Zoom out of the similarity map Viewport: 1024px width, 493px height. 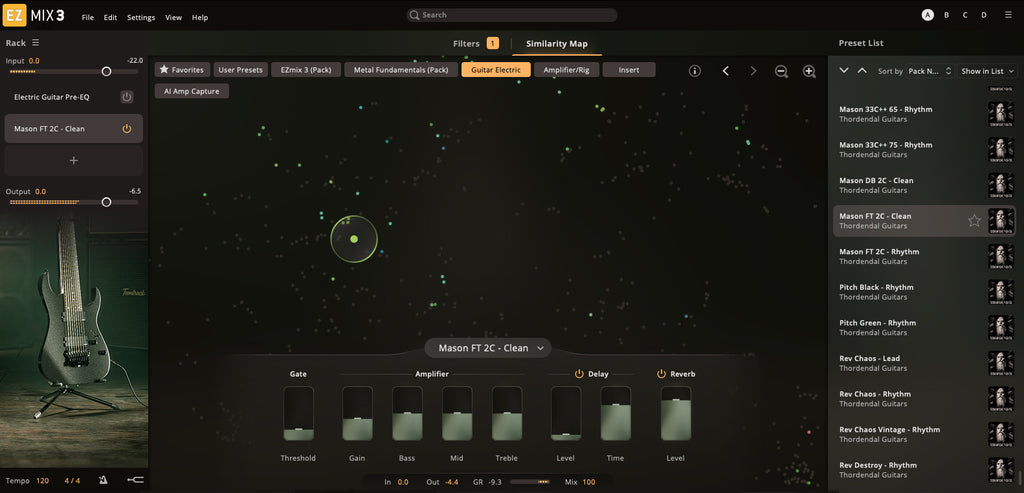coord(781,72)
